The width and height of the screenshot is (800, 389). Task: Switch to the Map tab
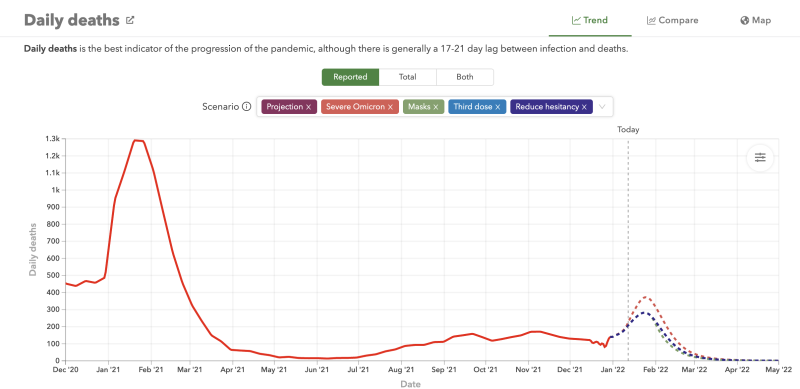[755, 20]
